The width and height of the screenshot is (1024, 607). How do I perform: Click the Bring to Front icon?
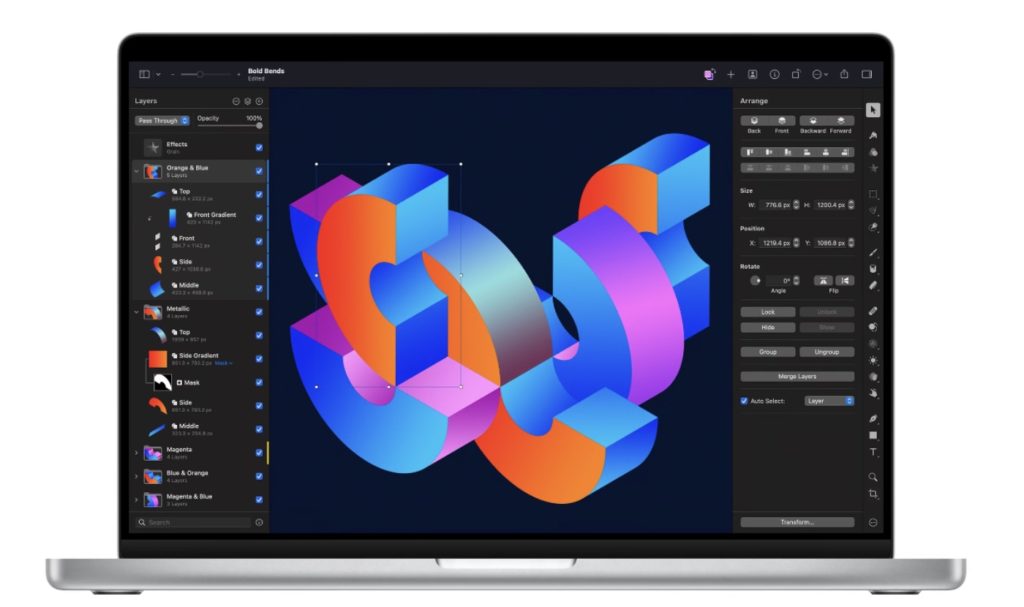[x=782, y=121]
